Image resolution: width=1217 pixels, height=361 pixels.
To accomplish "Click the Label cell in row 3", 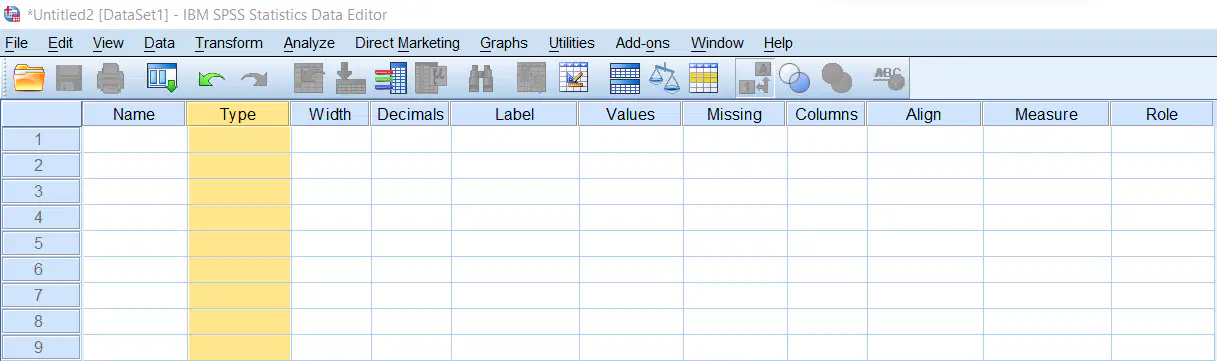I will 514,191.
